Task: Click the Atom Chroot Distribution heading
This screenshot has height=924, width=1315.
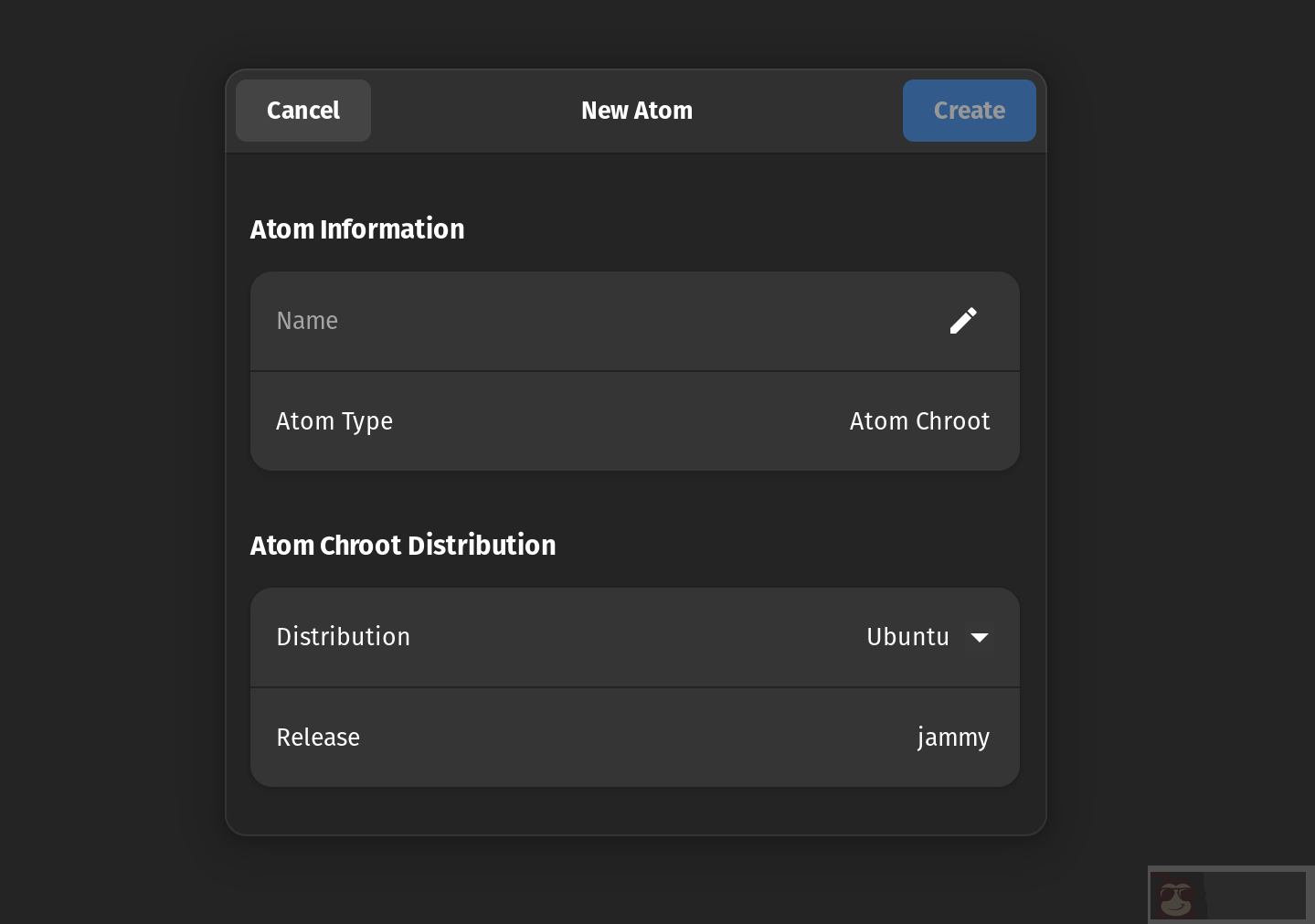Action: click(403, 546)
